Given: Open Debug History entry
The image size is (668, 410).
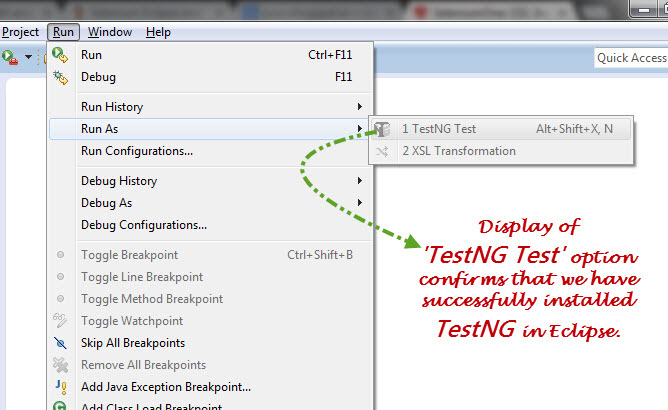Looking at the screenshot, I should (211, 181).
